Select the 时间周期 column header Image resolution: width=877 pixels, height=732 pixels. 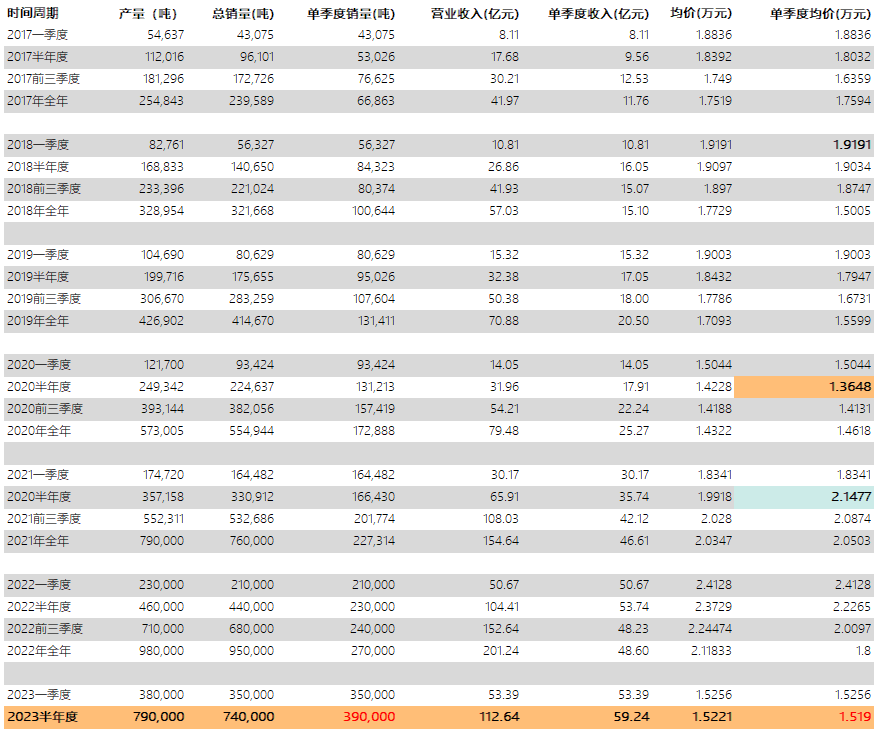click(32, 13)
